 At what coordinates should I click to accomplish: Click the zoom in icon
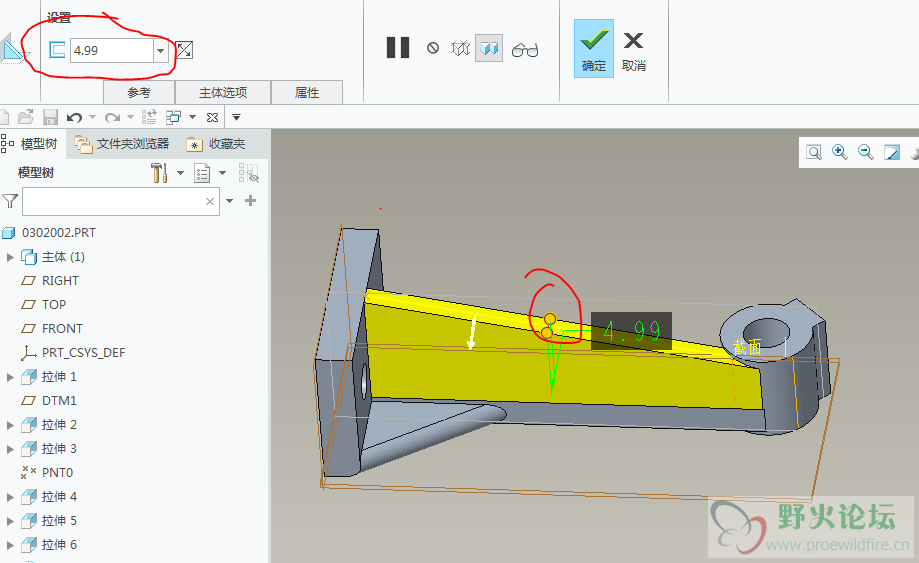pyautogui.click(x=840, y=152)
